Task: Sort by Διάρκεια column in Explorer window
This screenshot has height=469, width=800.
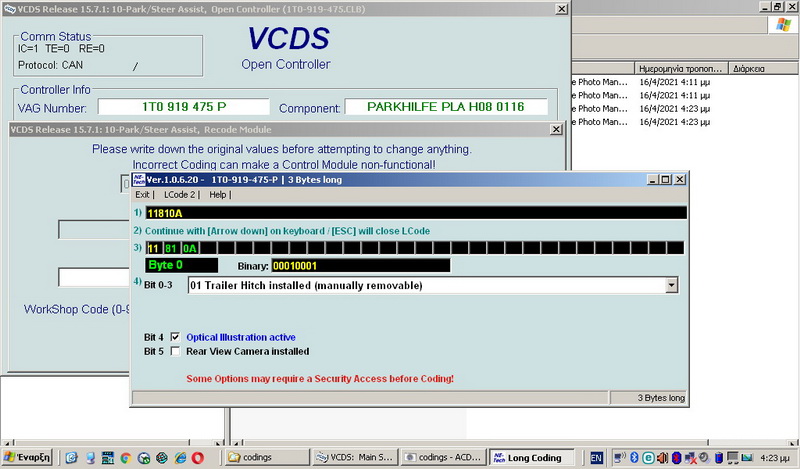Action: (764, 68)
